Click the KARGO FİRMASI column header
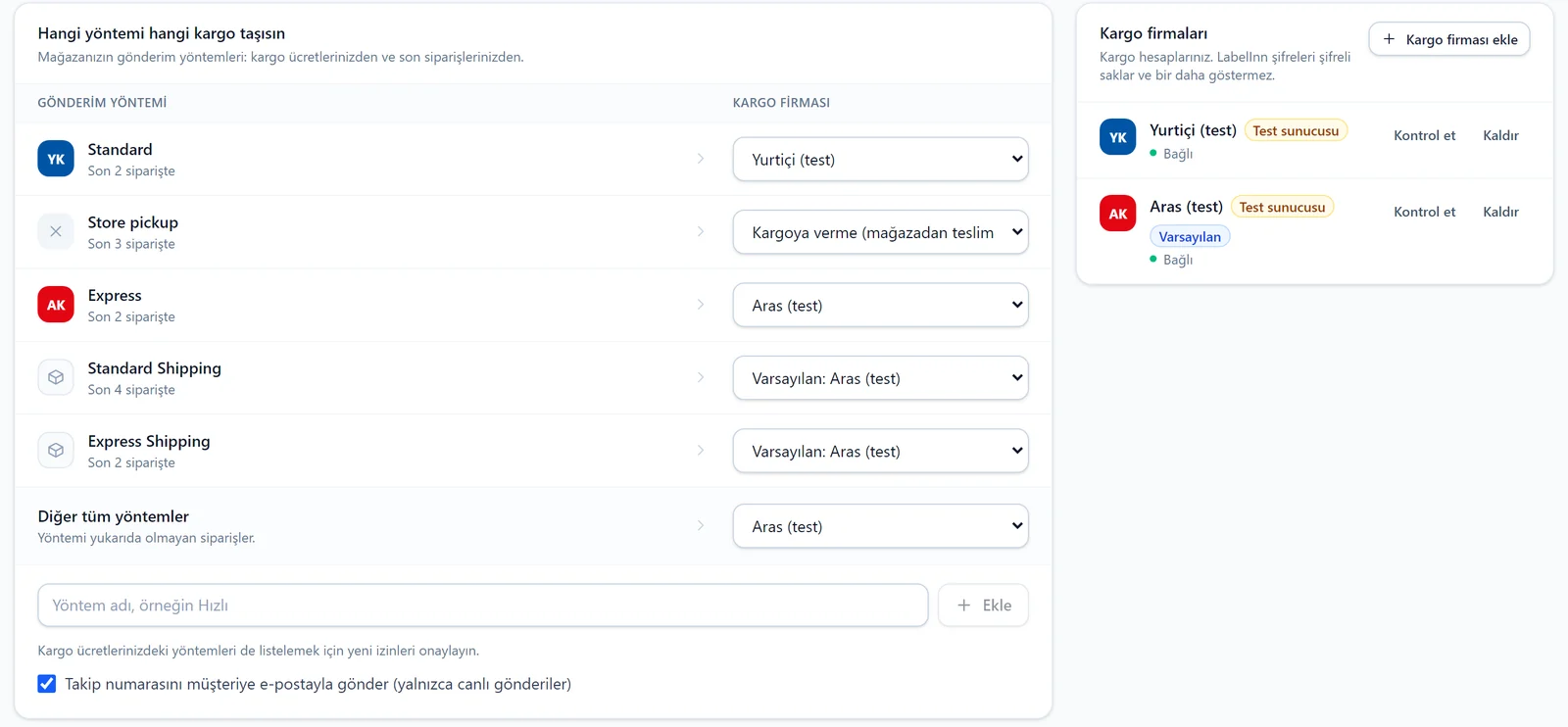 (781, 103)
